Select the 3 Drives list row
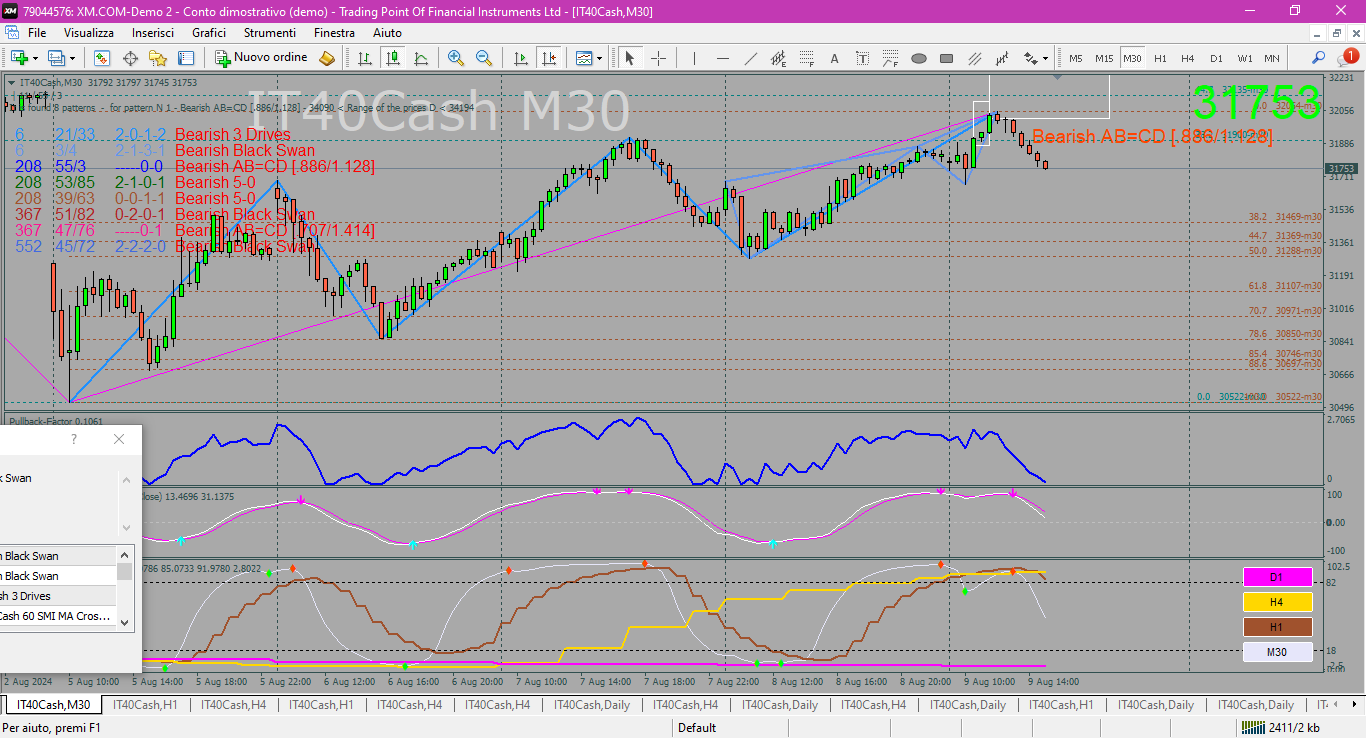1366x738 pixels. pyautogui.click(x=59, y=596)
